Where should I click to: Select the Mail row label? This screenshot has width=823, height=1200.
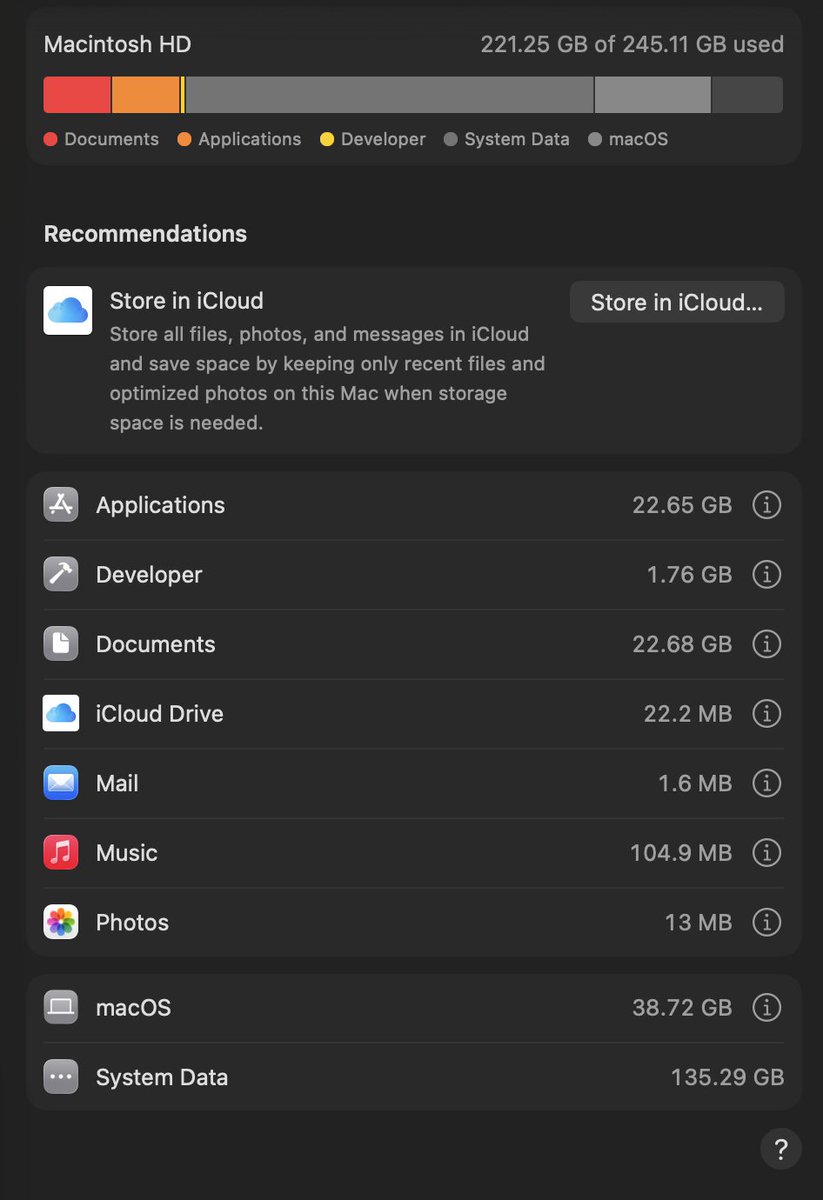point(117,783)
